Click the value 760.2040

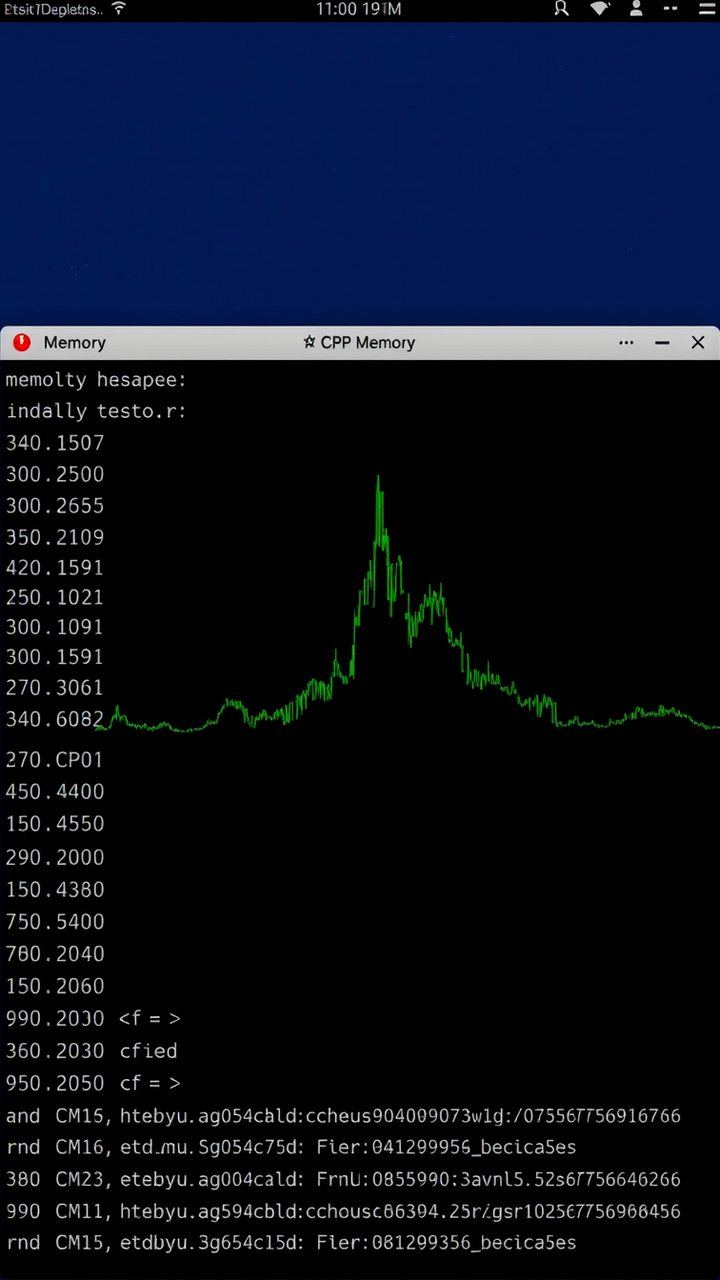tap(55, 953)
